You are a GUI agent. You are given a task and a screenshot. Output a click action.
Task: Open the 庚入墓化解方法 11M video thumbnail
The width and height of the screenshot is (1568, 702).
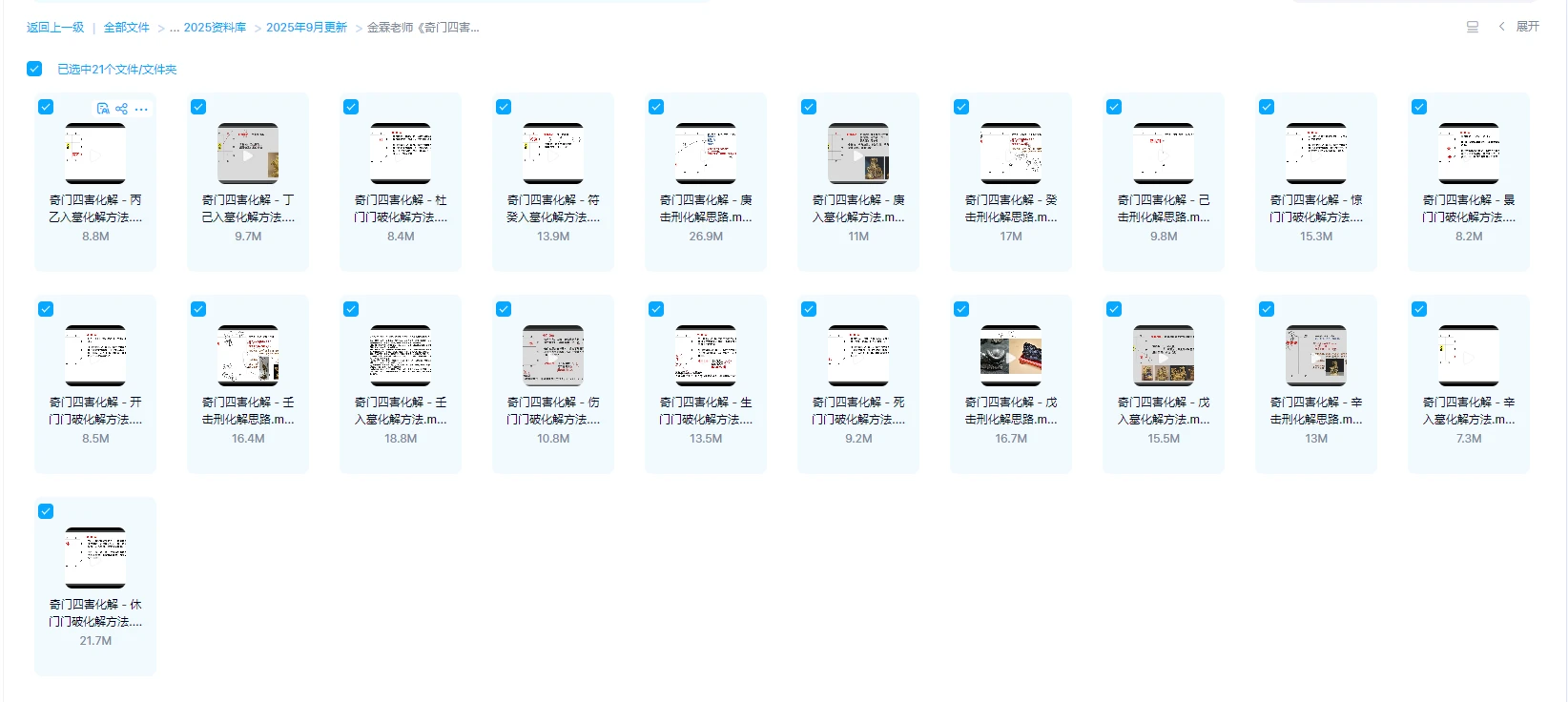(858, 154)
